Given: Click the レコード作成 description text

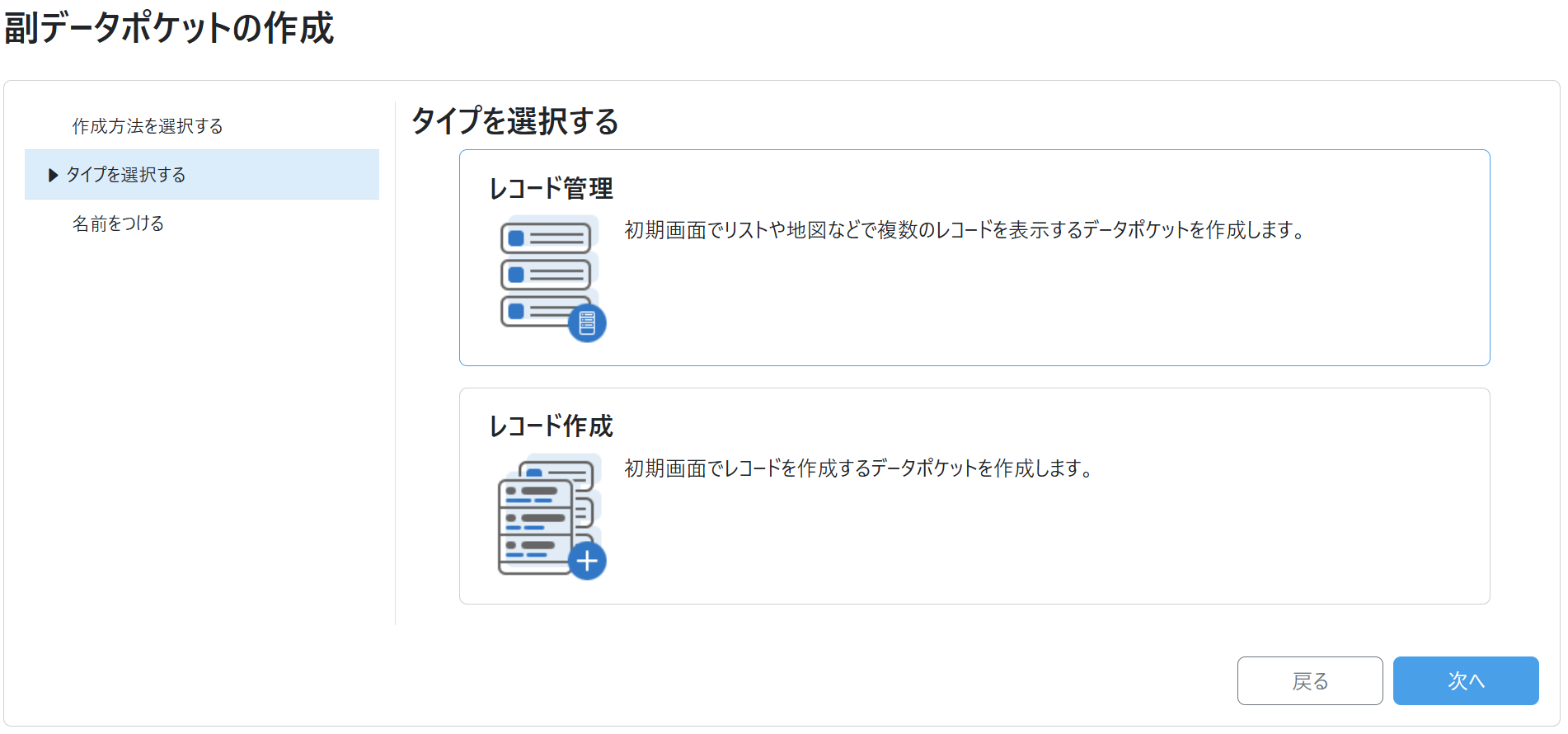Looking at the screenshot, I should tap(859, 468).
